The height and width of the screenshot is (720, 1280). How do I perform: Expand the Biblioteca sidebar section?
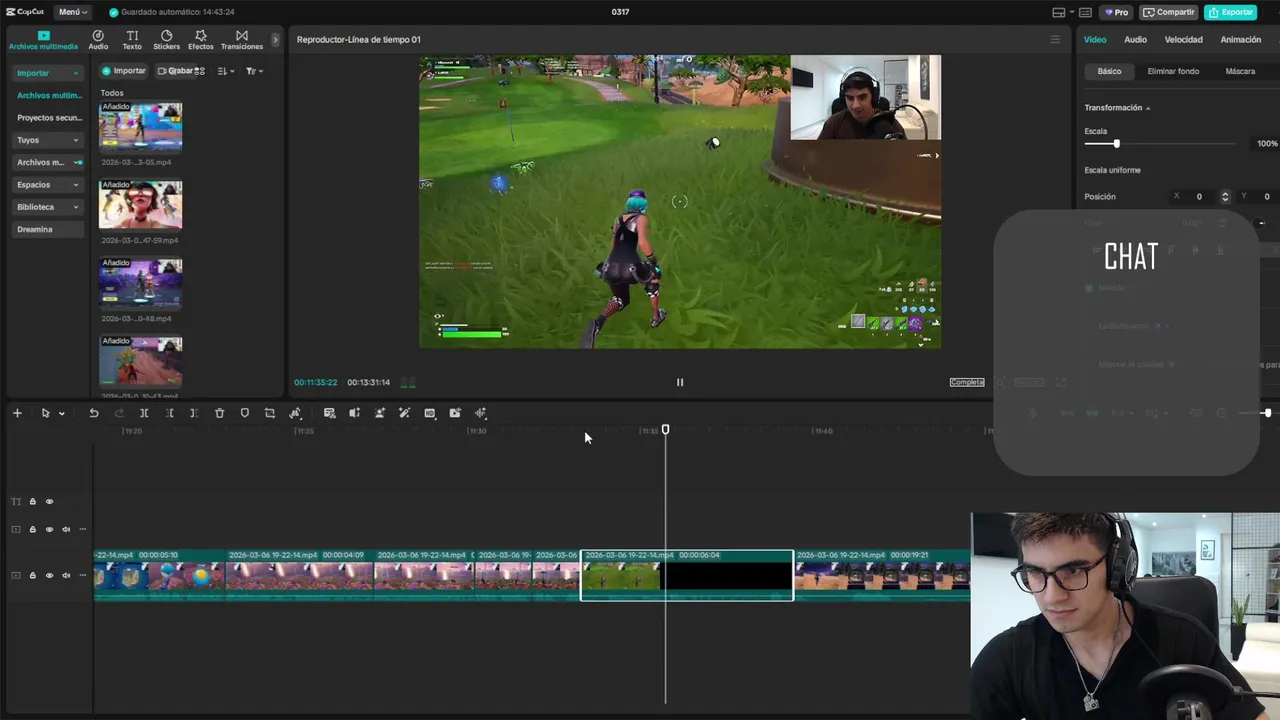pyautogui.click(x=76, y=207)
